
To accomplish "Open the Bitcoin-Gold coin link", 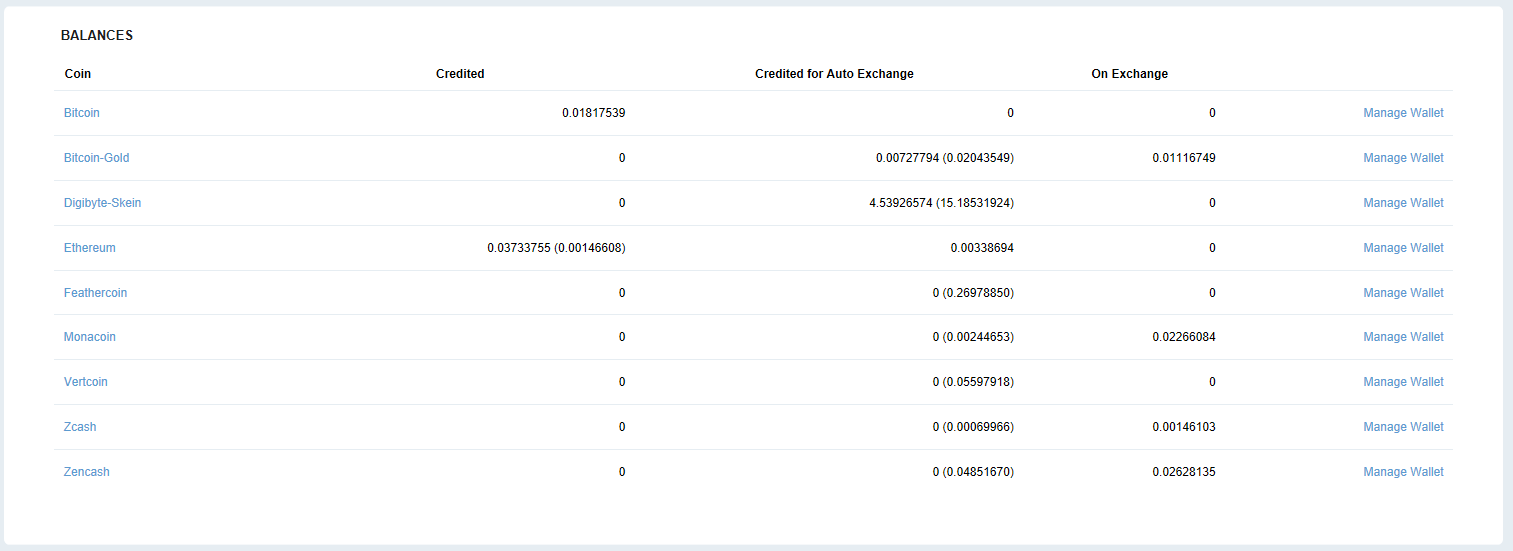I will (x=96, y=158).
